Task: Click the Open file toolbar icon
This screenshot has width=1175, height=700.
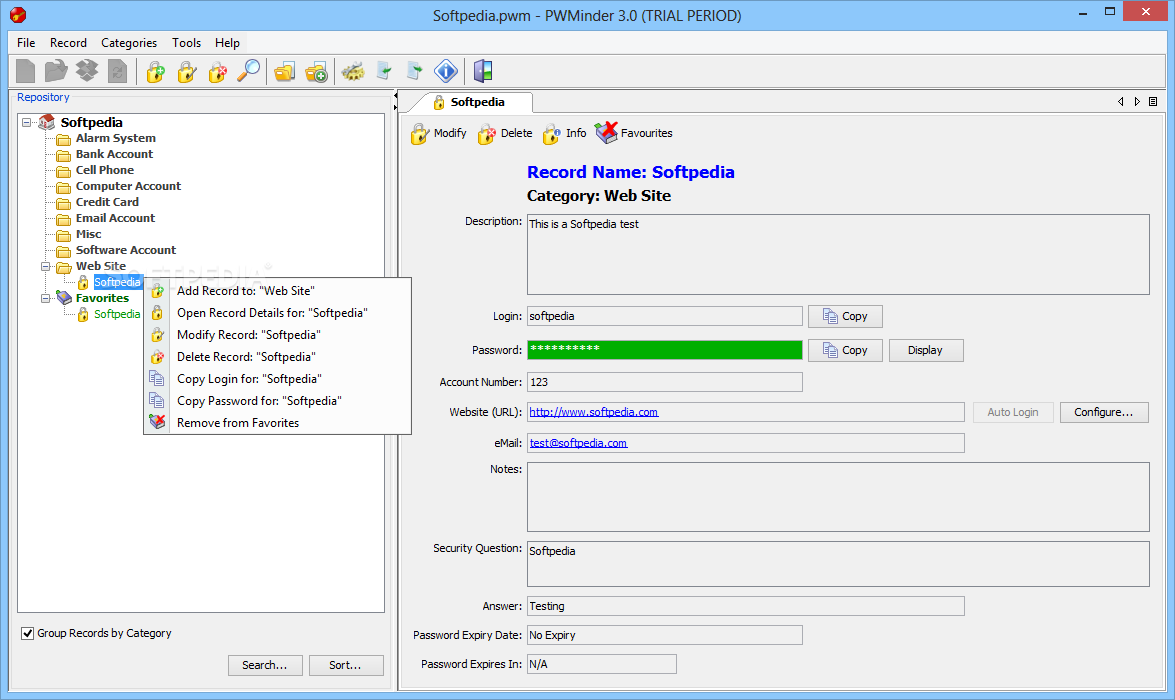Action: pyautogui.click(x=56, y=71)
